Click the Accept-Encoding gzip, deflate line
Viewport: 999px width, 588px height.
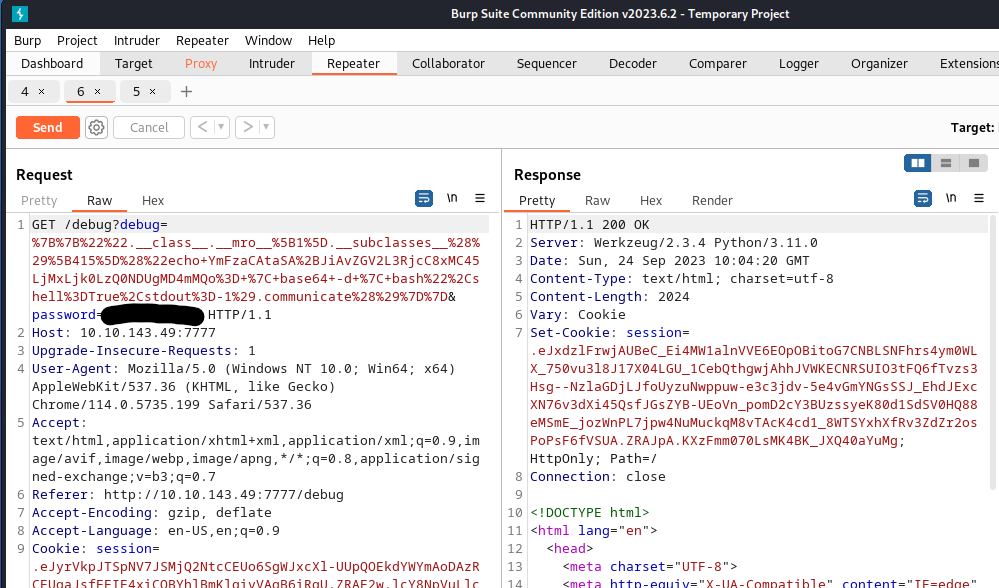coord(152,513)
